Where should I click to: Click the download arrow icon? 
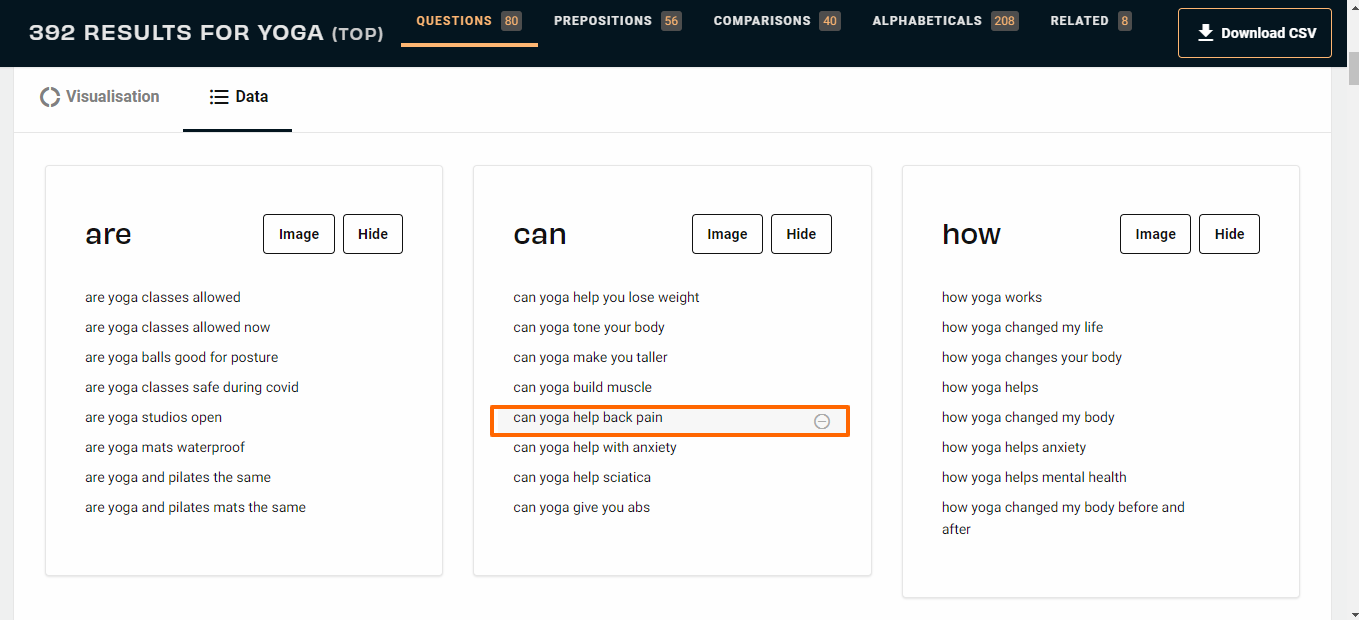pos(1205,33)
